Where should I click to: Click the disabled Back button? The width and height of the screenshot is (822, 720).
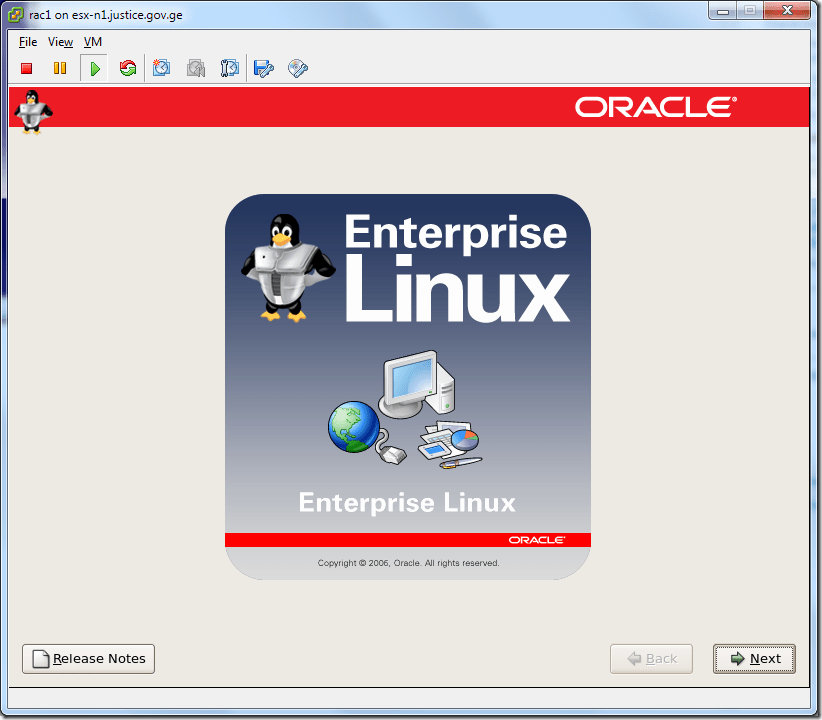(651, 658)
